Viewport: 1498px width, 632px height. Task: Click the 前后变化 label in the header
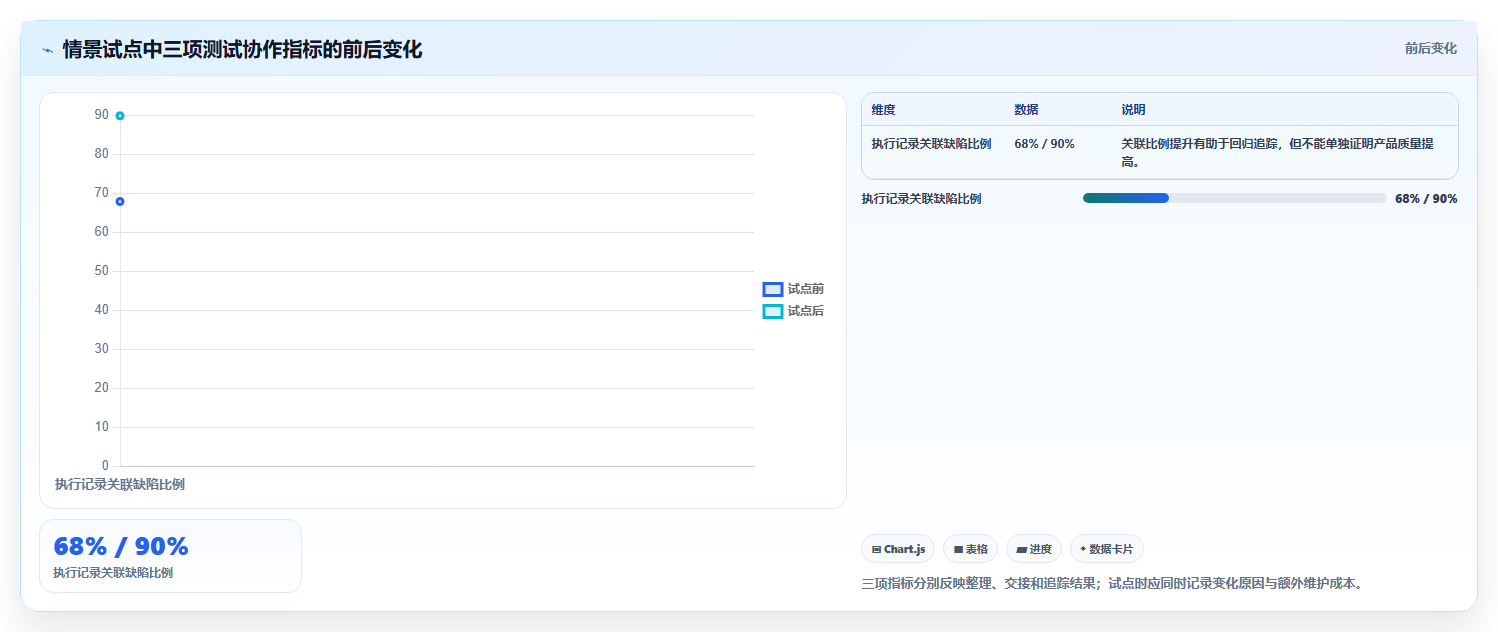click(x=1430, y=48)
